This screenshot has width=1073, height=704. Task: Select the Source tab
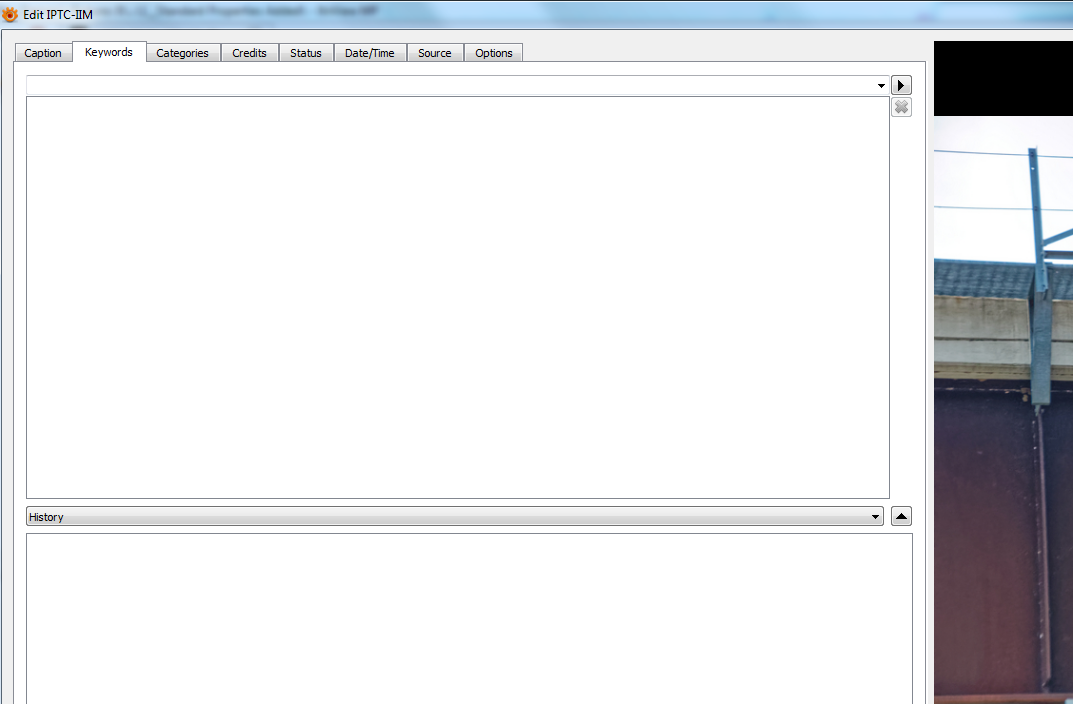[435, 53]
